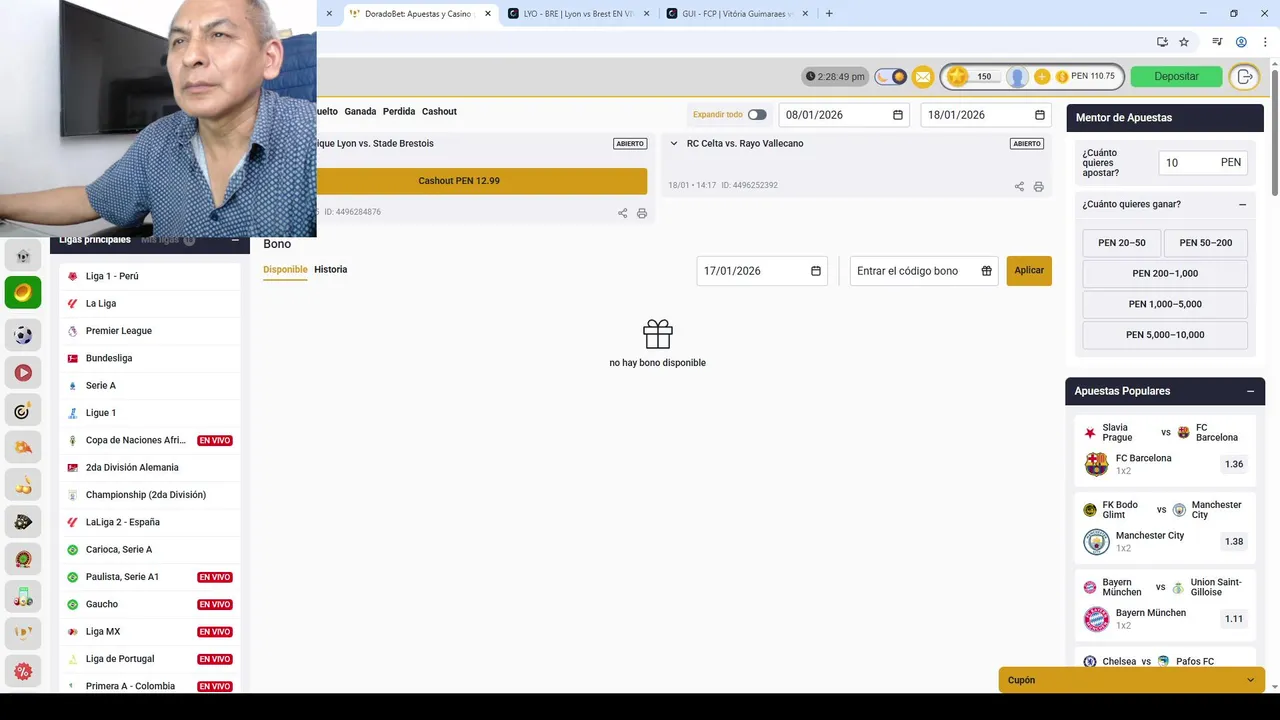1280x720 pixels.
Task: Collapse the ¿Cuánto quieres ganar? section
Action: [x=1242, y=204]
